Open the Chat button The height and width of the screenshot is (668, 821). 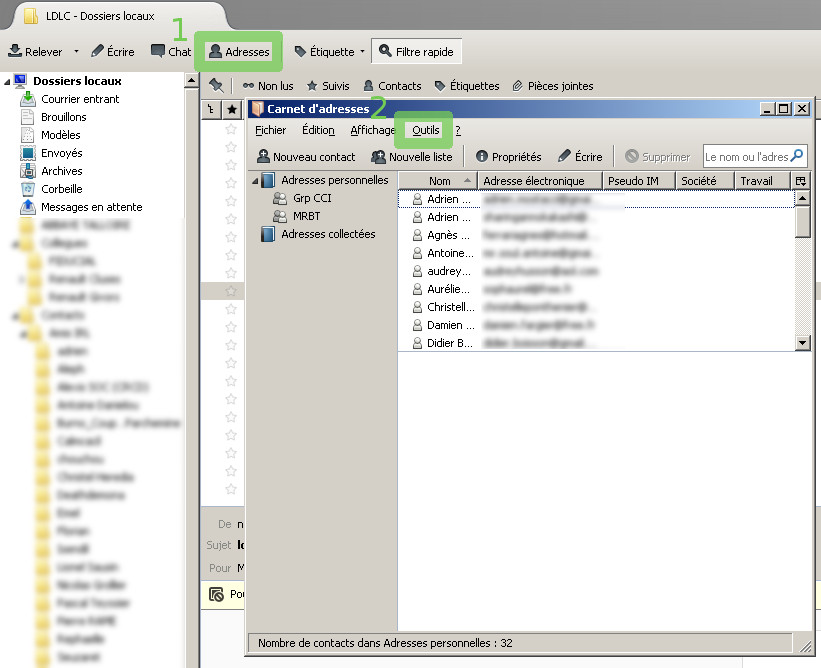point(170,51)
